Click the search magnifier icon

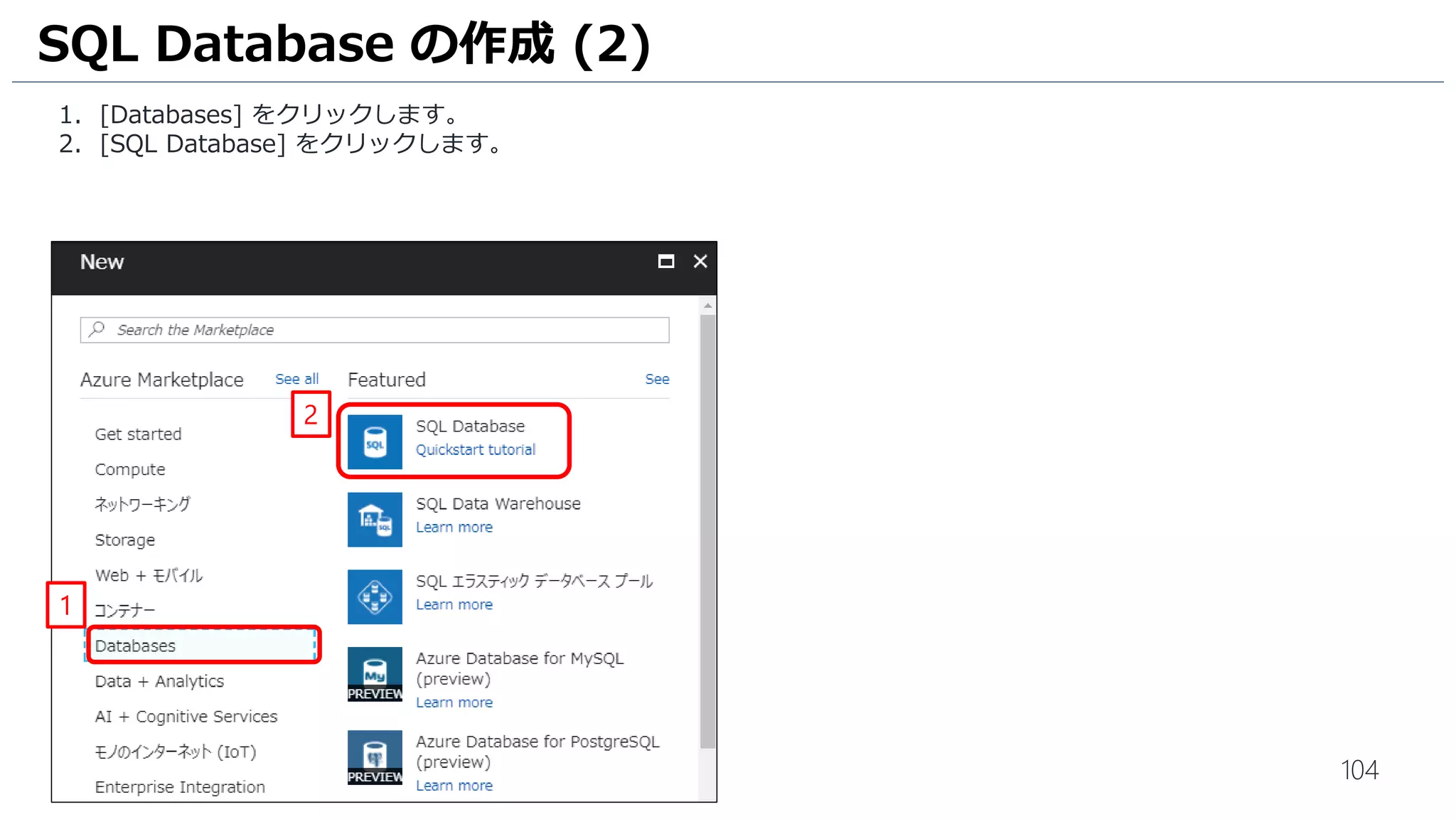tap(97, 329)
